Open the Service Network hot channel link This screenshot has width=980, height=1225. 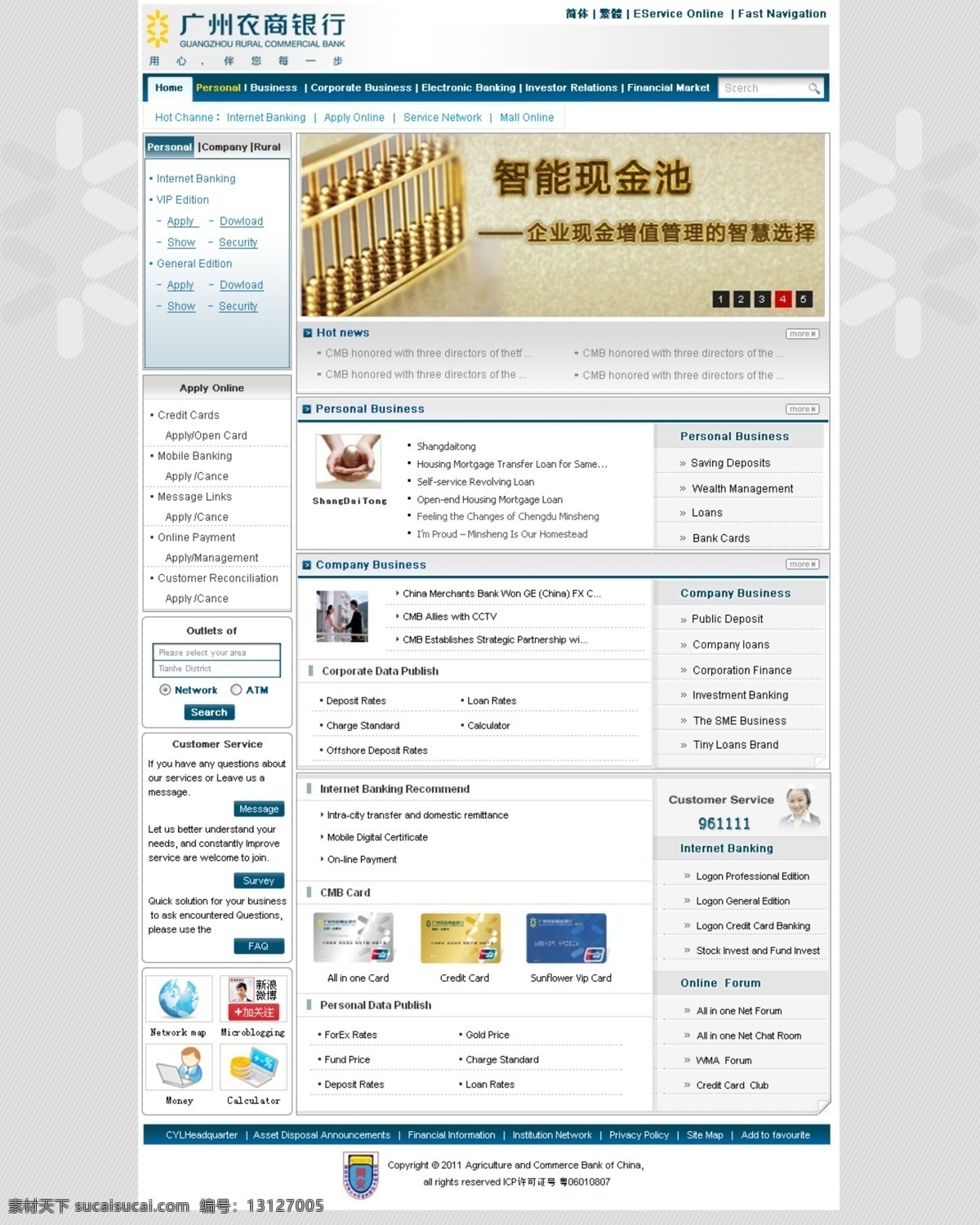point(443,118)
